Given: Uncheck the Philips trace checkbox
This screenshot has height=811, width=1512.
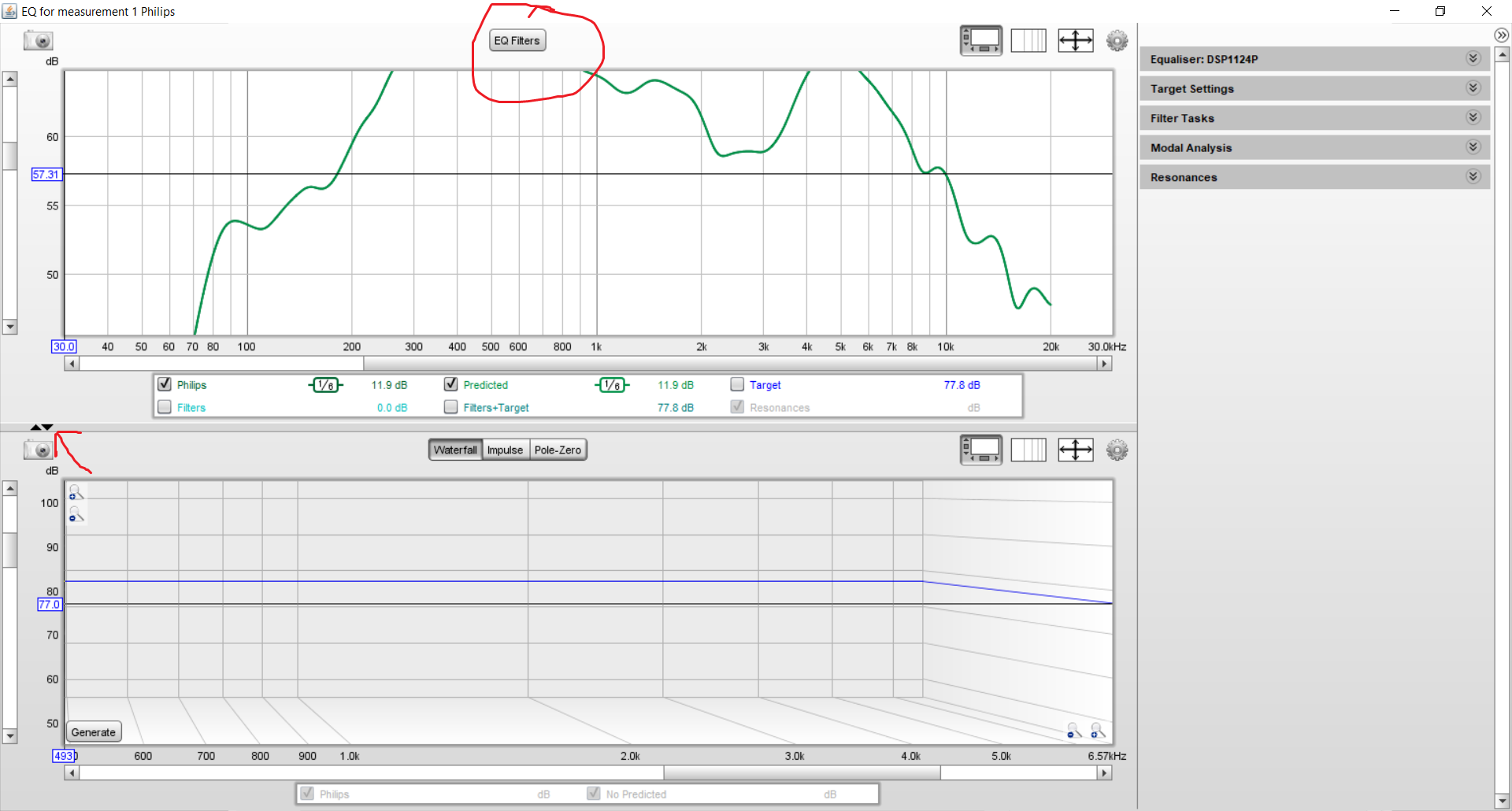Looking at the screenshot, I should 165,384.
